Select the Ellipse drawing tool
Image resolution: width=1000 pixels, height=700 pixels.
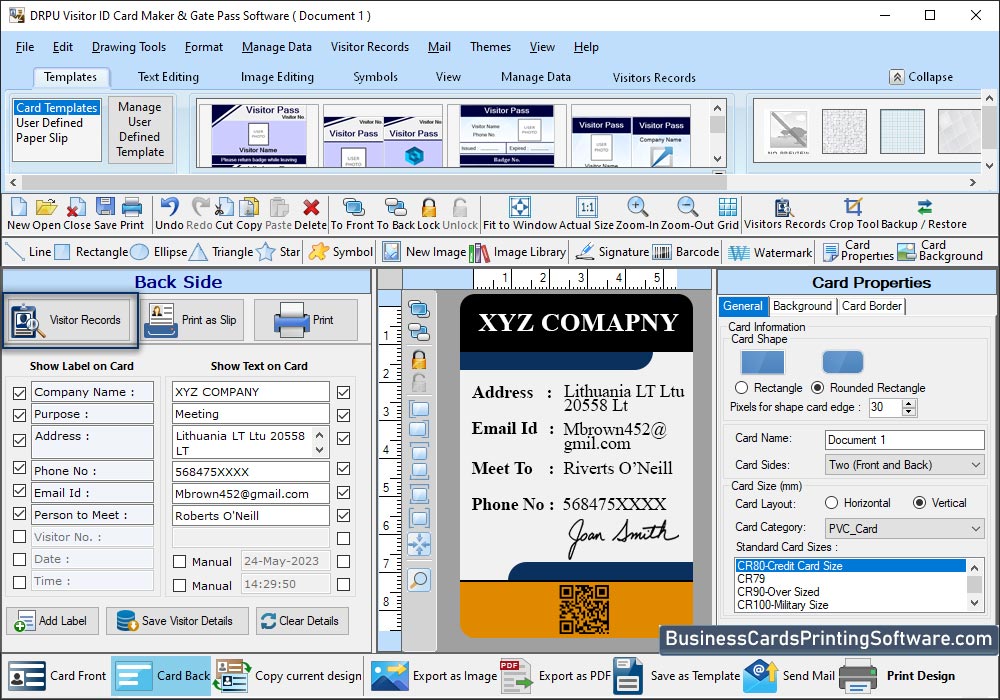coord(159,252)
